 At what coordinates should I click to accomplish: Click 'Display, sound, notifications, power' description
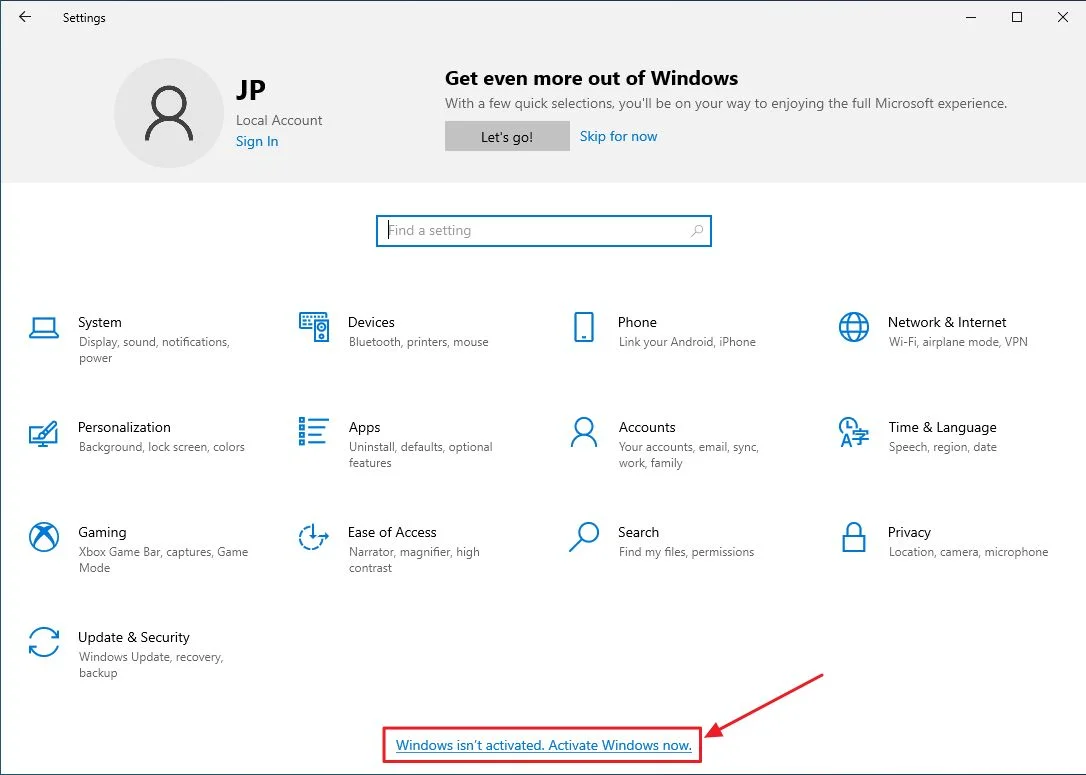coord(154,350)
